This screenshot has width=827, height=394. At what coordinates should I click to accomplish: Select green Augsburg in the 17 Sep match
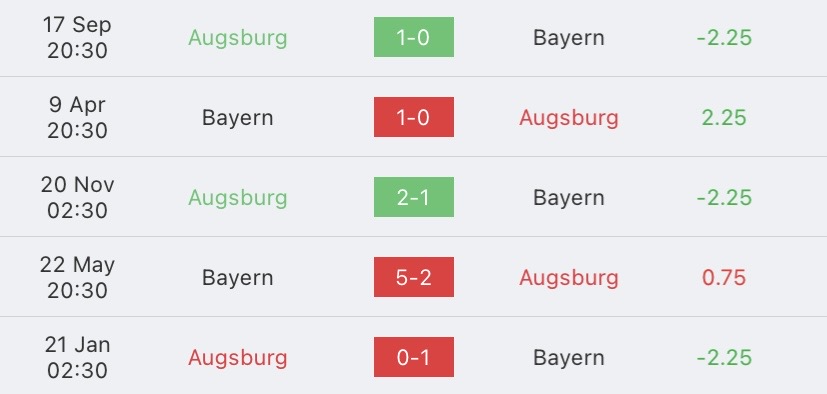[238, 38]
